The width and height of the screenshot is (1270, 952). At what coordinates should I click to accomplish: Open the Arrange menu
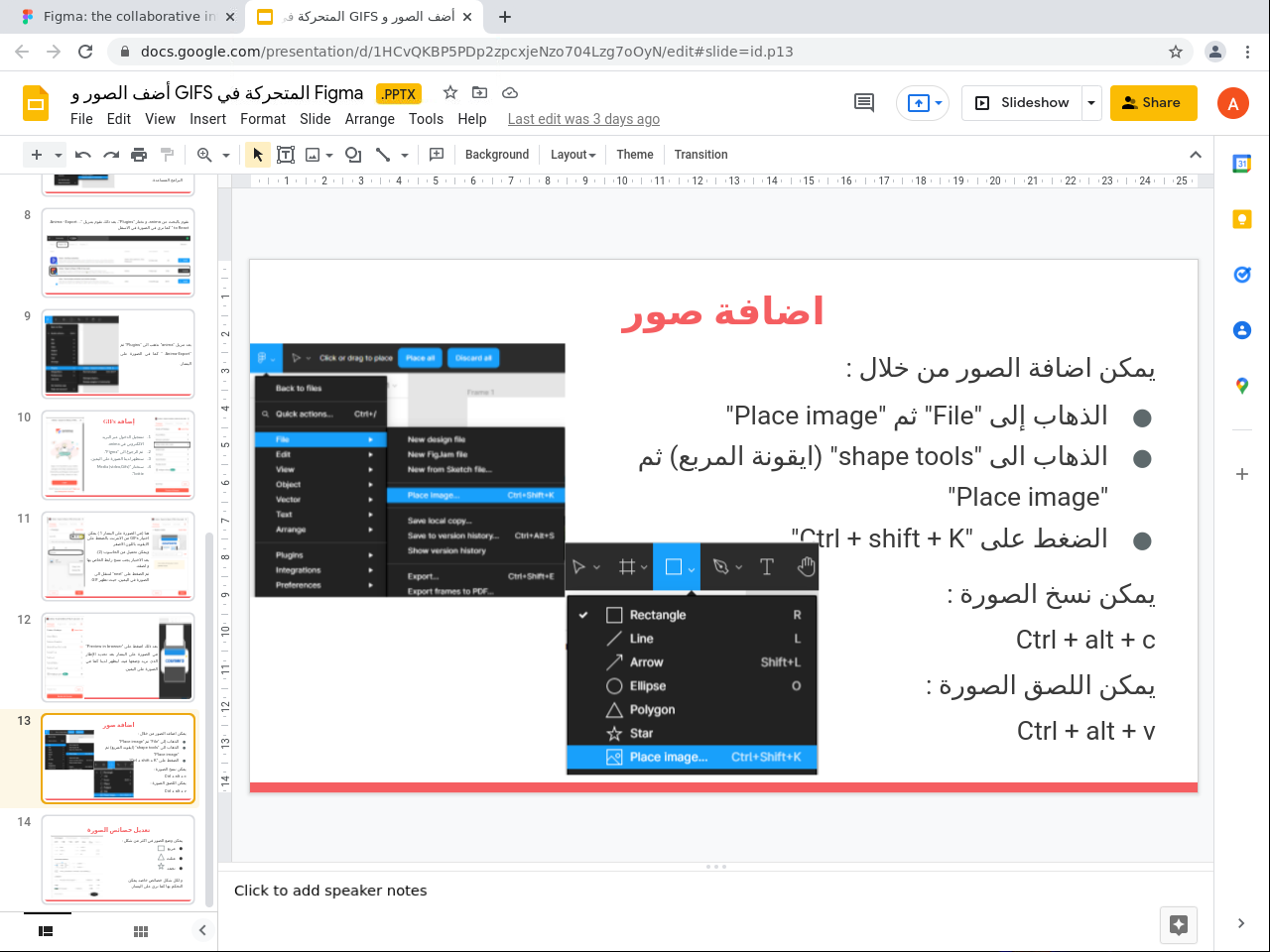(370, 119)
